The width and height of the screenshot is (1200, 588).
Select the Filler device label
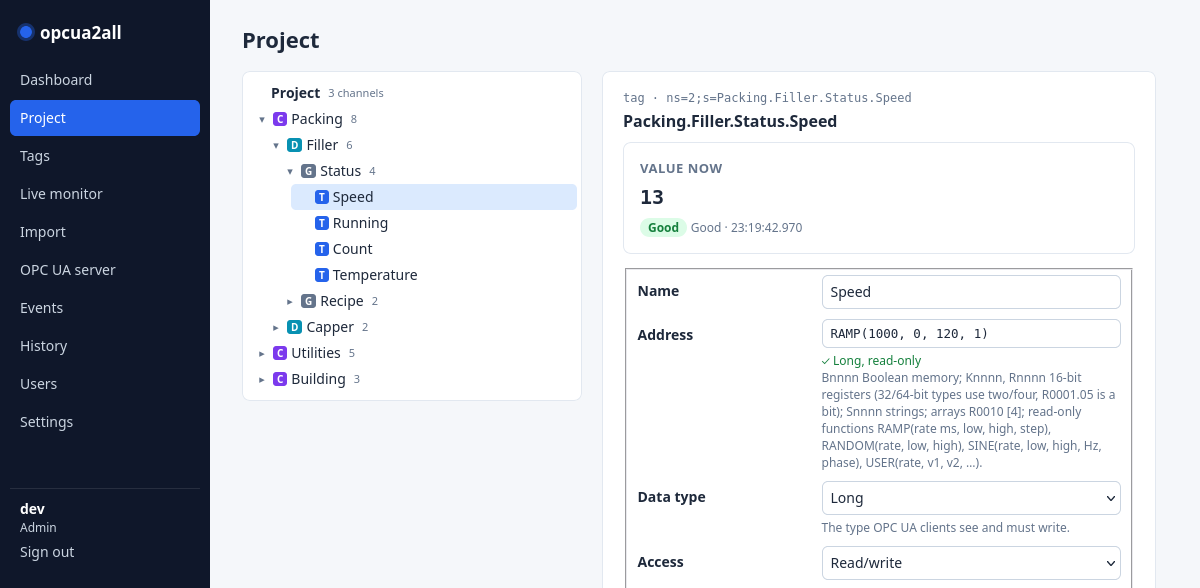click(322, 145)
